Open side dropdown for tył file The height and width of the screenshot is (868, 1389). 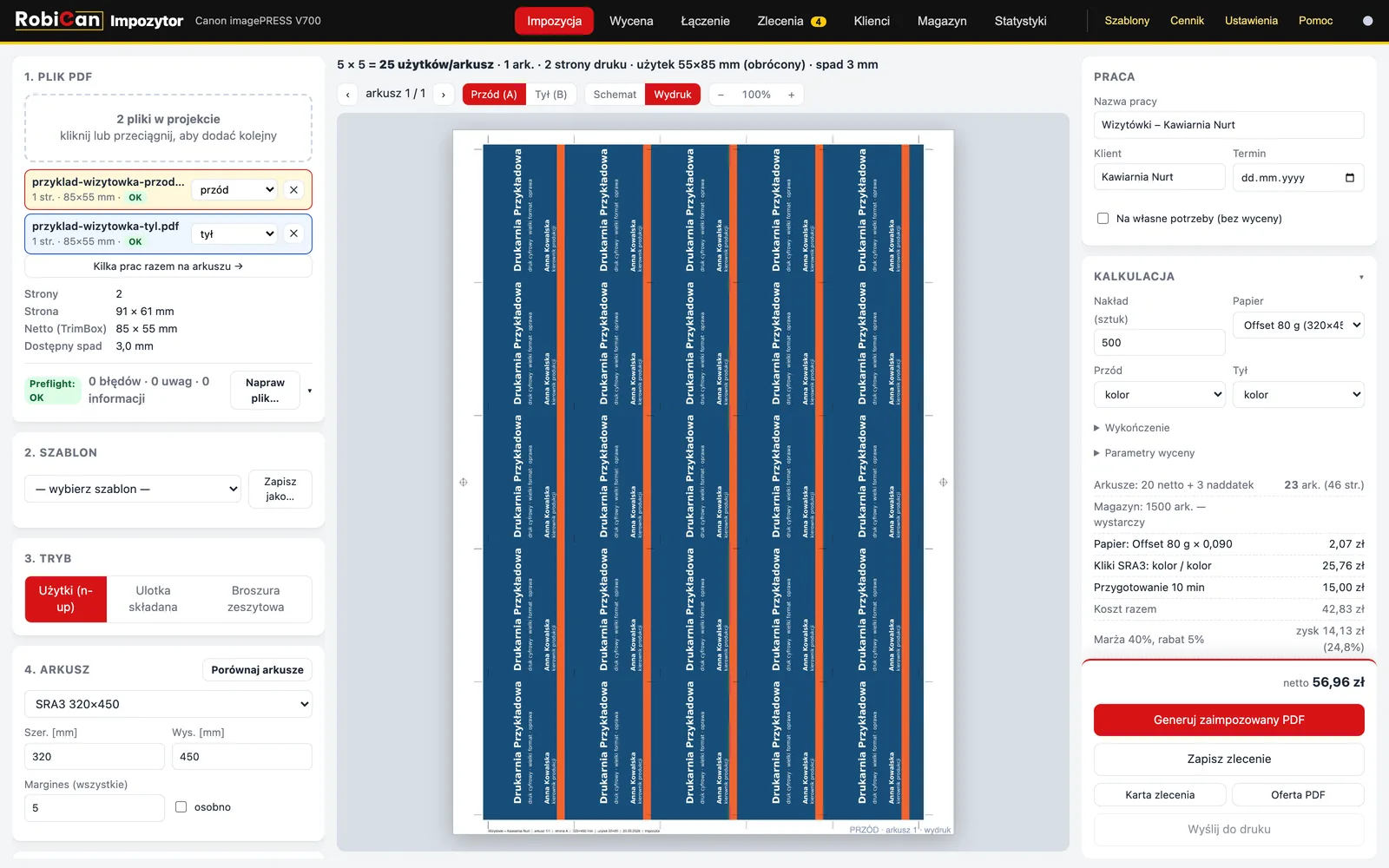(x=236, y=233)
